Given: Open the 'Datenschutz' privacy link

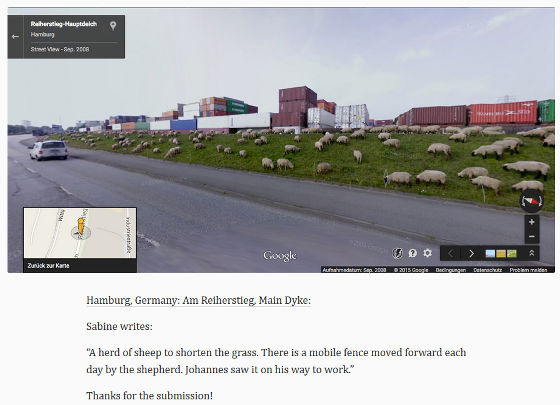Looking at the screenshot, I should [x=488, y=270].
